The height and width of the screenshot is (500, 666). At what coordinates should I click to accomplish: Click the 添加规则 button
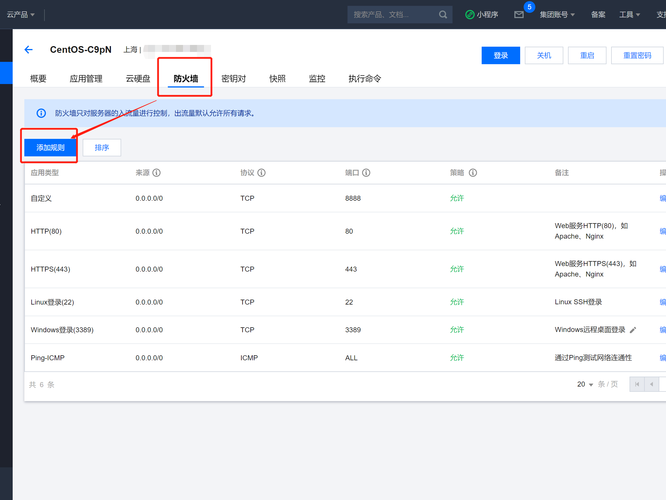click(50, 147)
